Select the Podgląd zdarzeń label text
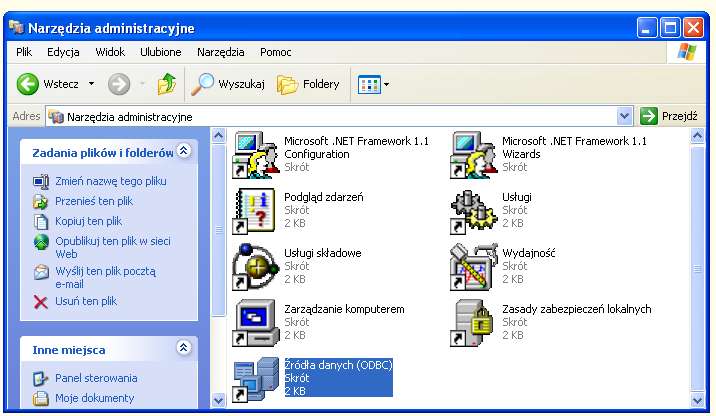Screen dimensions: 716x416 tap(324, 197)
